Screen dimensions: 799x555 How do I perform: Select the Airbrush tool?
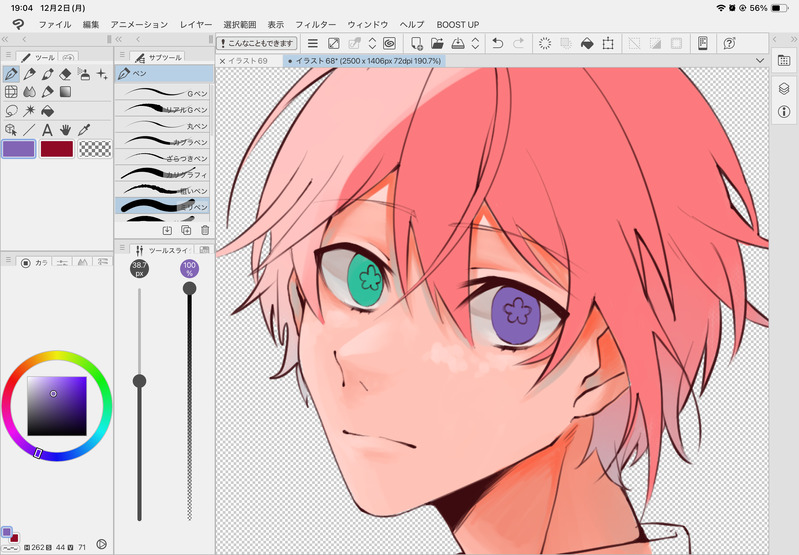click(x=84, y=74)
